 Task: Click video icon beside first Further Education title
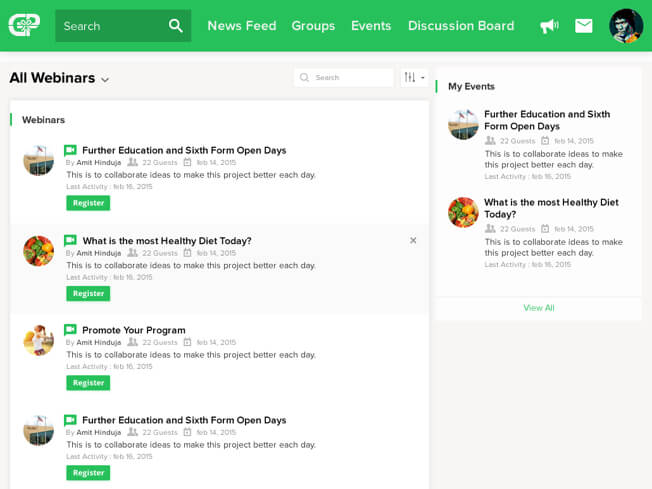(70, 150)
